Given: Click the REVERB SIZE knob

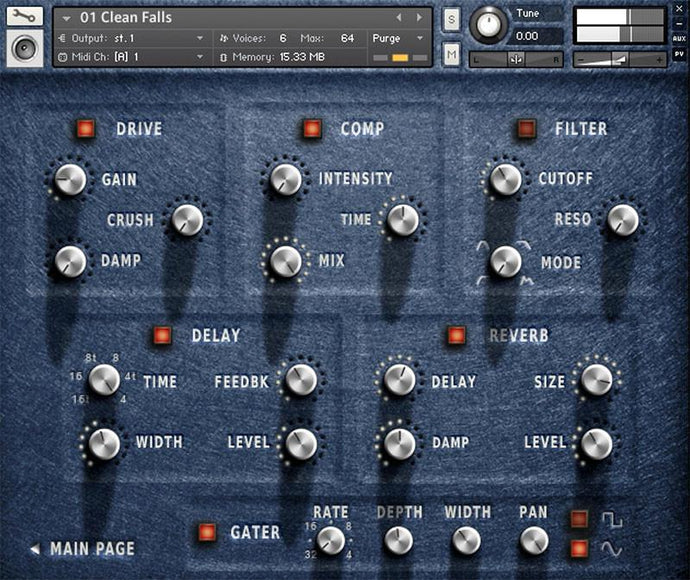Looking at the screenshot, I should 596,380.
